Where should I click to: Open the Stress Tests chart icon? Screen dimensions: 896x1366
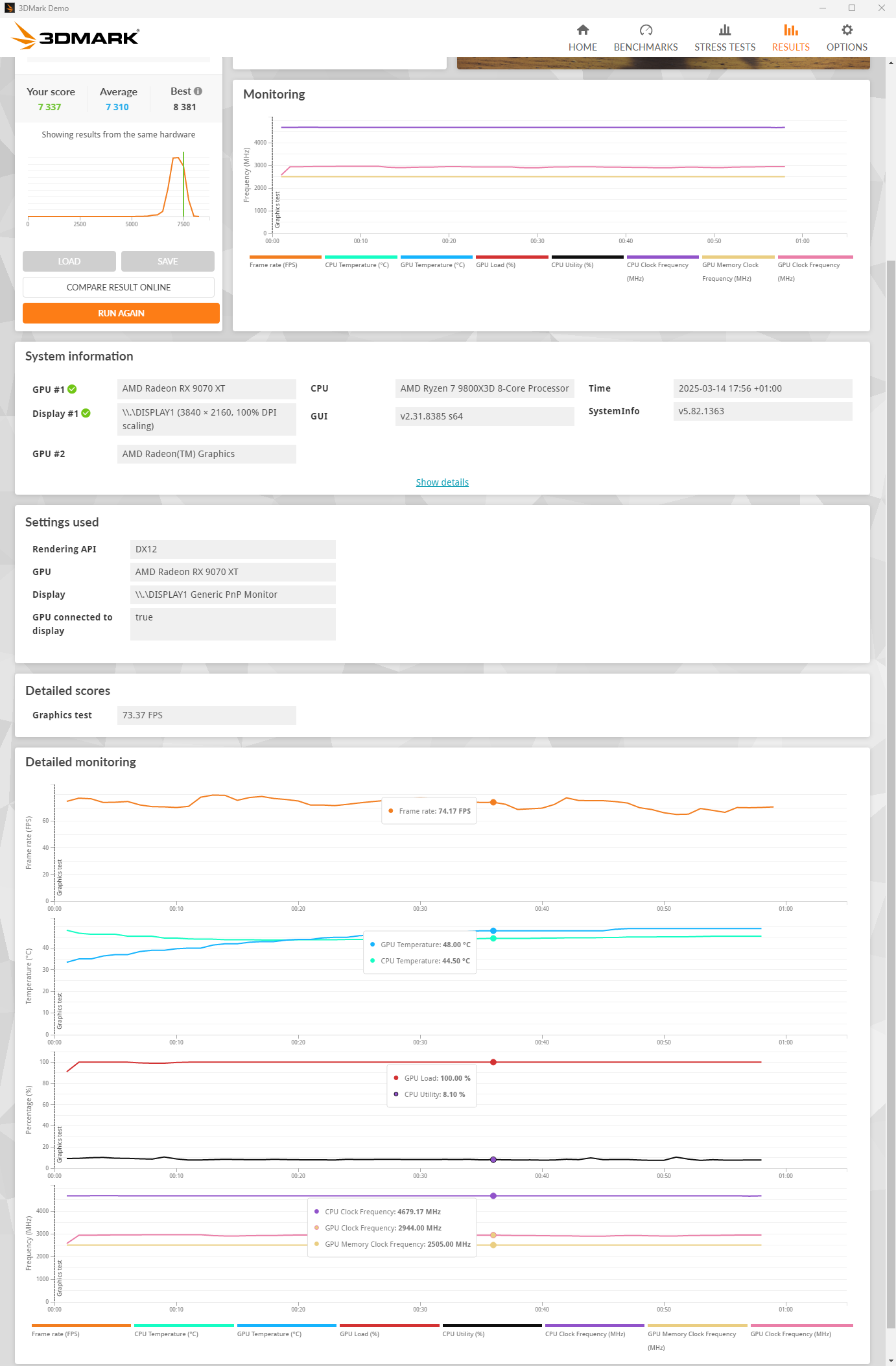(725, 30)
